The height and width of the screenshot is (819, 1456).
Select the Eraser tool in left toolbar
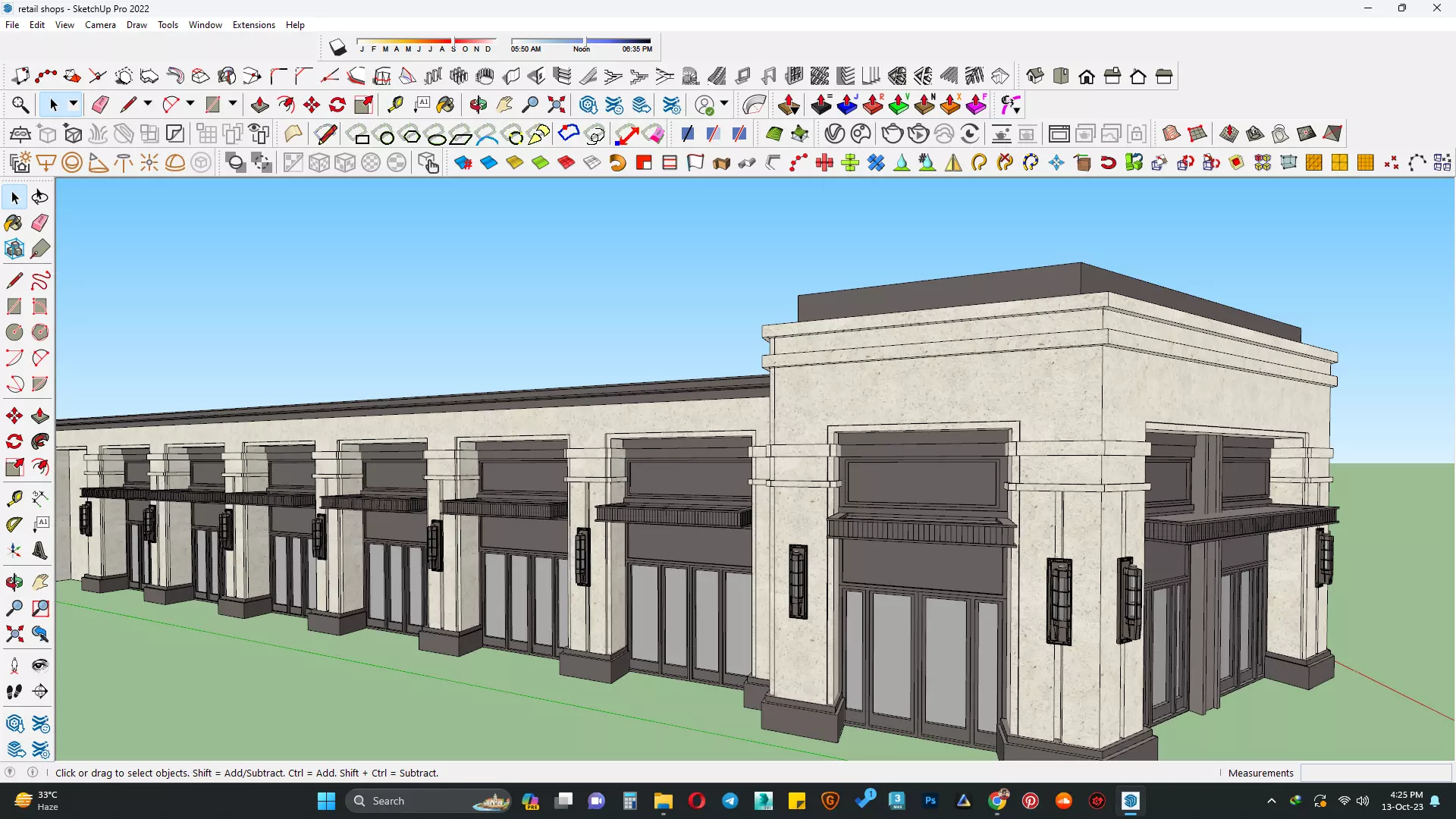pos(40,223)
